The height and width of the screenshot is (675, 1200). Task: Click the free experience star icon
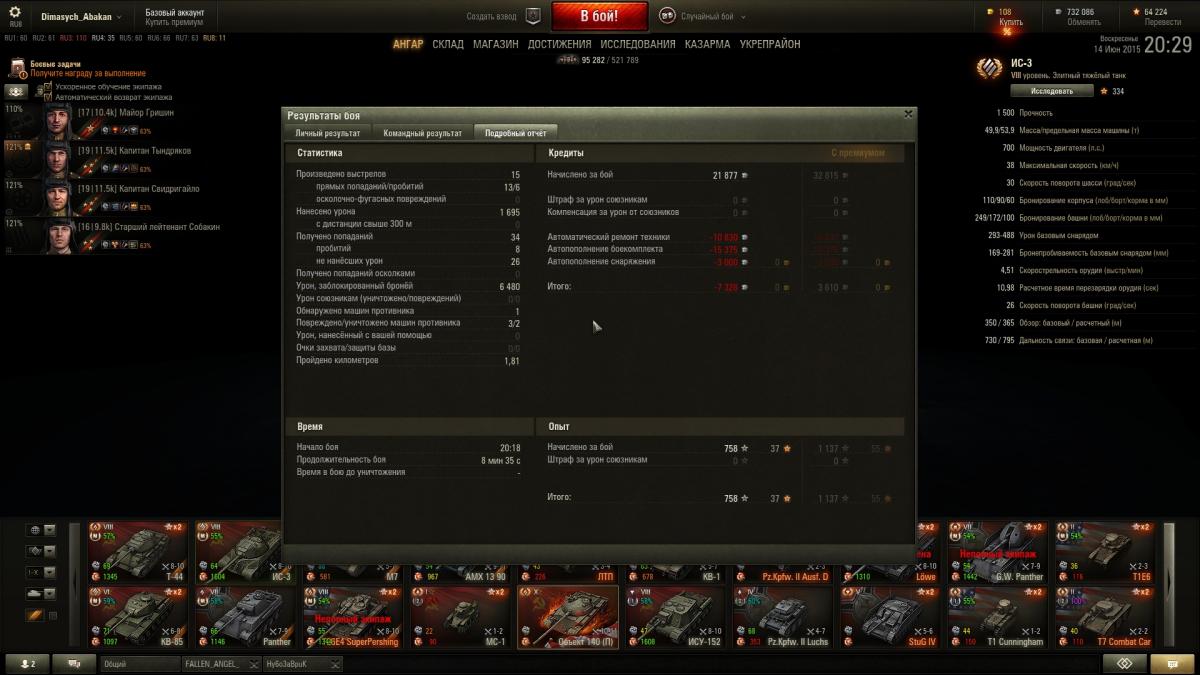[x=1135, y=12]
